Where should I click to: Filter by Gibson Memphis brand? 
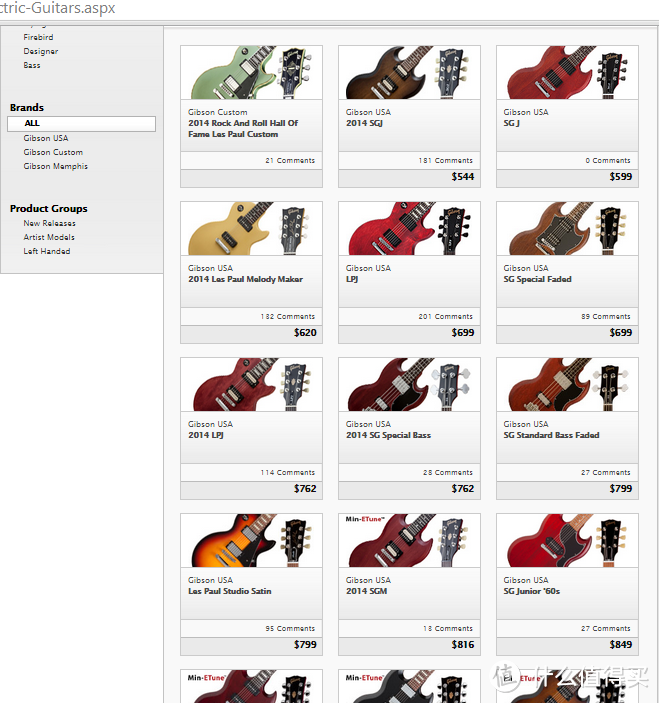pos(56,166)
